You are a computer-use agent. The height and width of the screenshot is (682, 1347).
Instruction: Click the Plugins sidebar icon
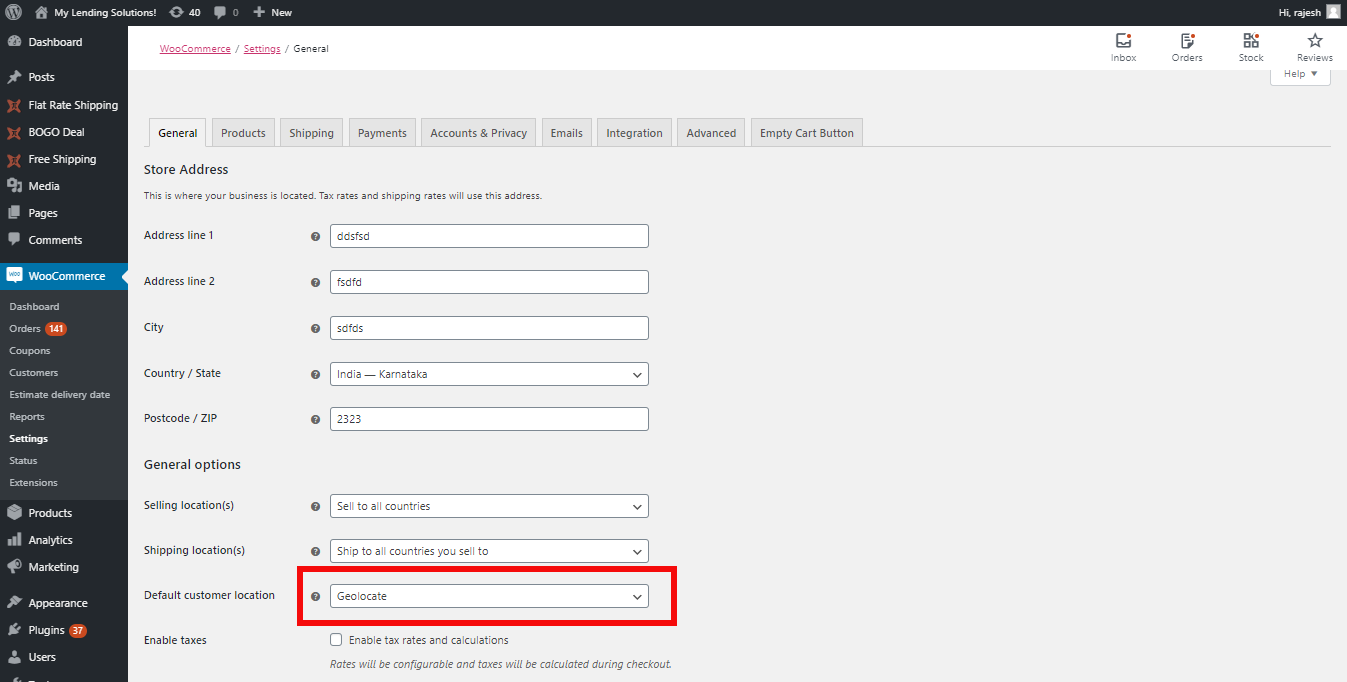(x=14, y=630)
